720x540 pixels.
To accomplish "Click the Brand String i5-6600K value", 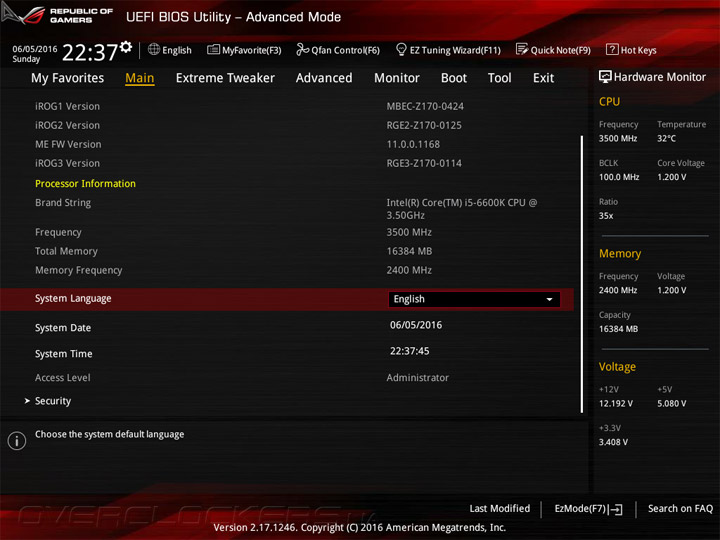I will click(x=461, y=209).
